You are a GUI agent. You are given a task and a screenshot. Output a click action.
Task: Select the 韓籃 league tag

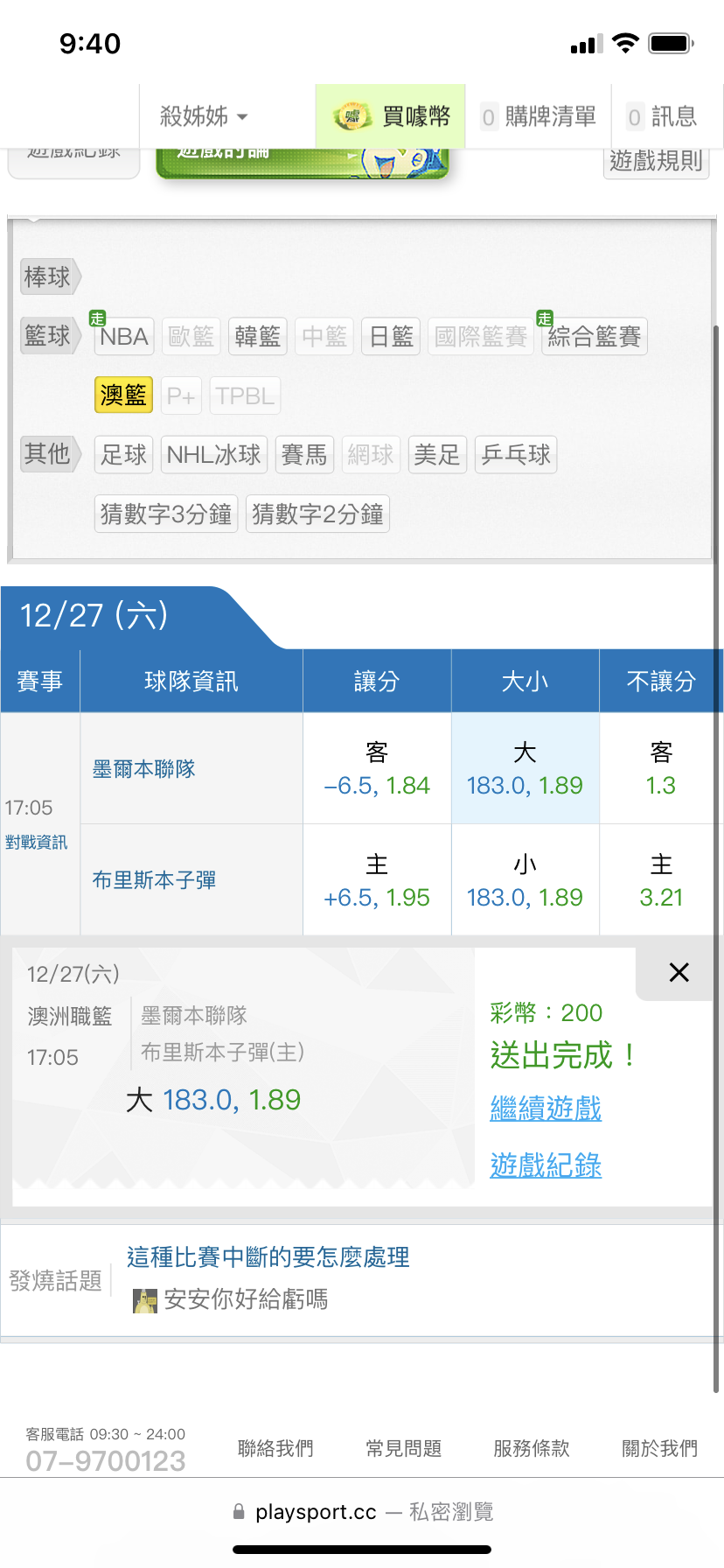tap(258, 337)
